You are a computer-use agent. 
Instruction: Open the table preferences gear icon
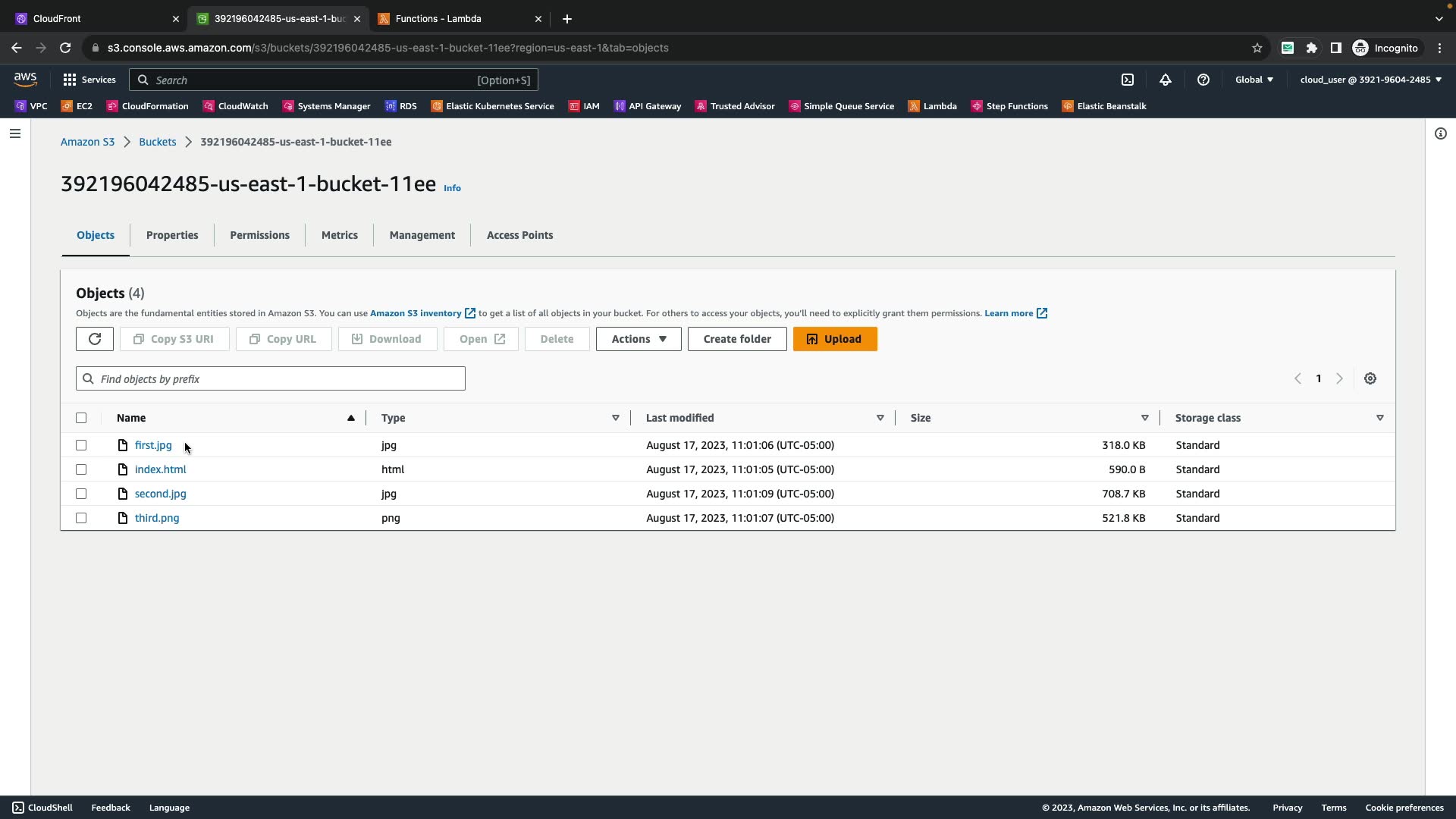[x=1370, y=378]
